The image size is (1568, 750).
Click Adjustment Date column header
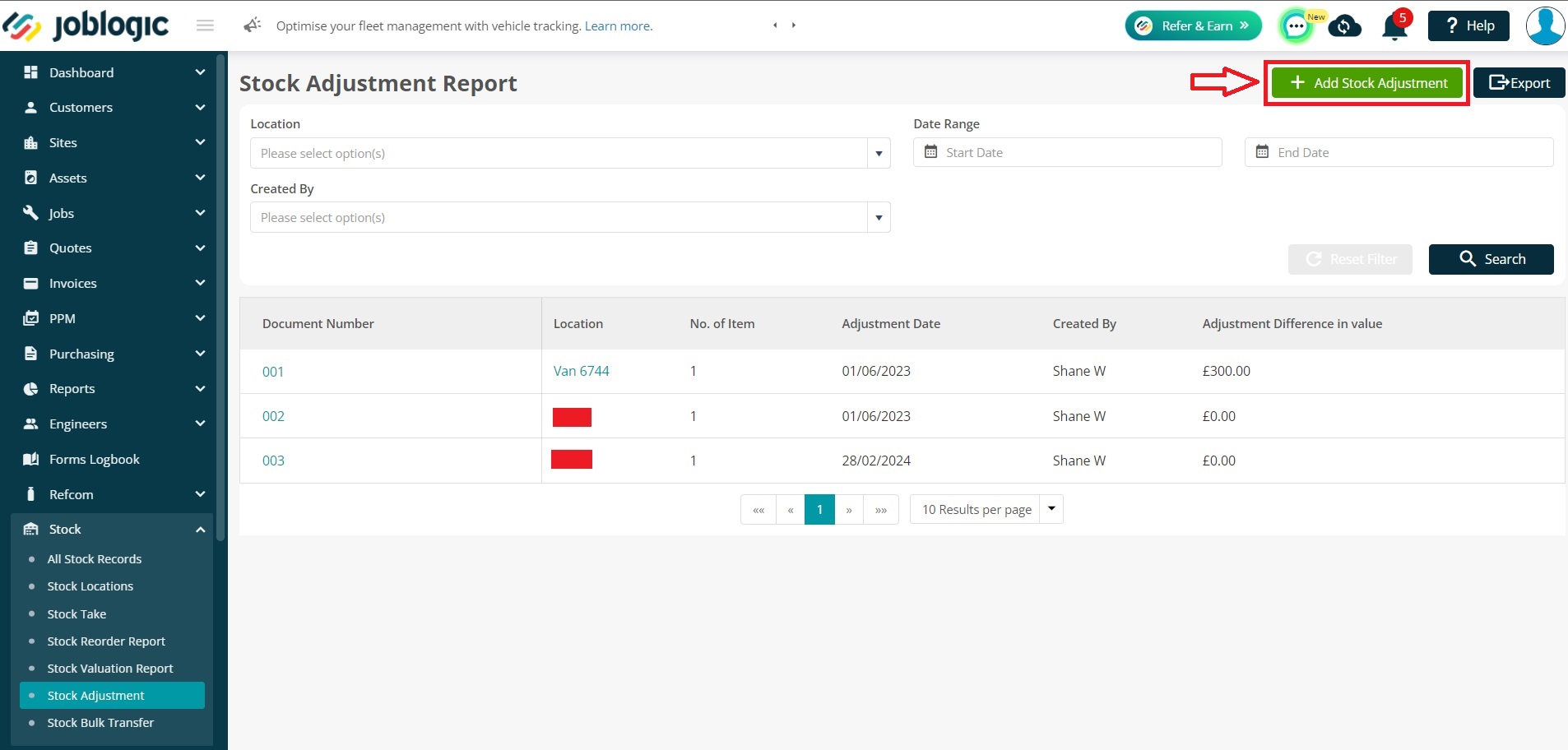(891, 324)
